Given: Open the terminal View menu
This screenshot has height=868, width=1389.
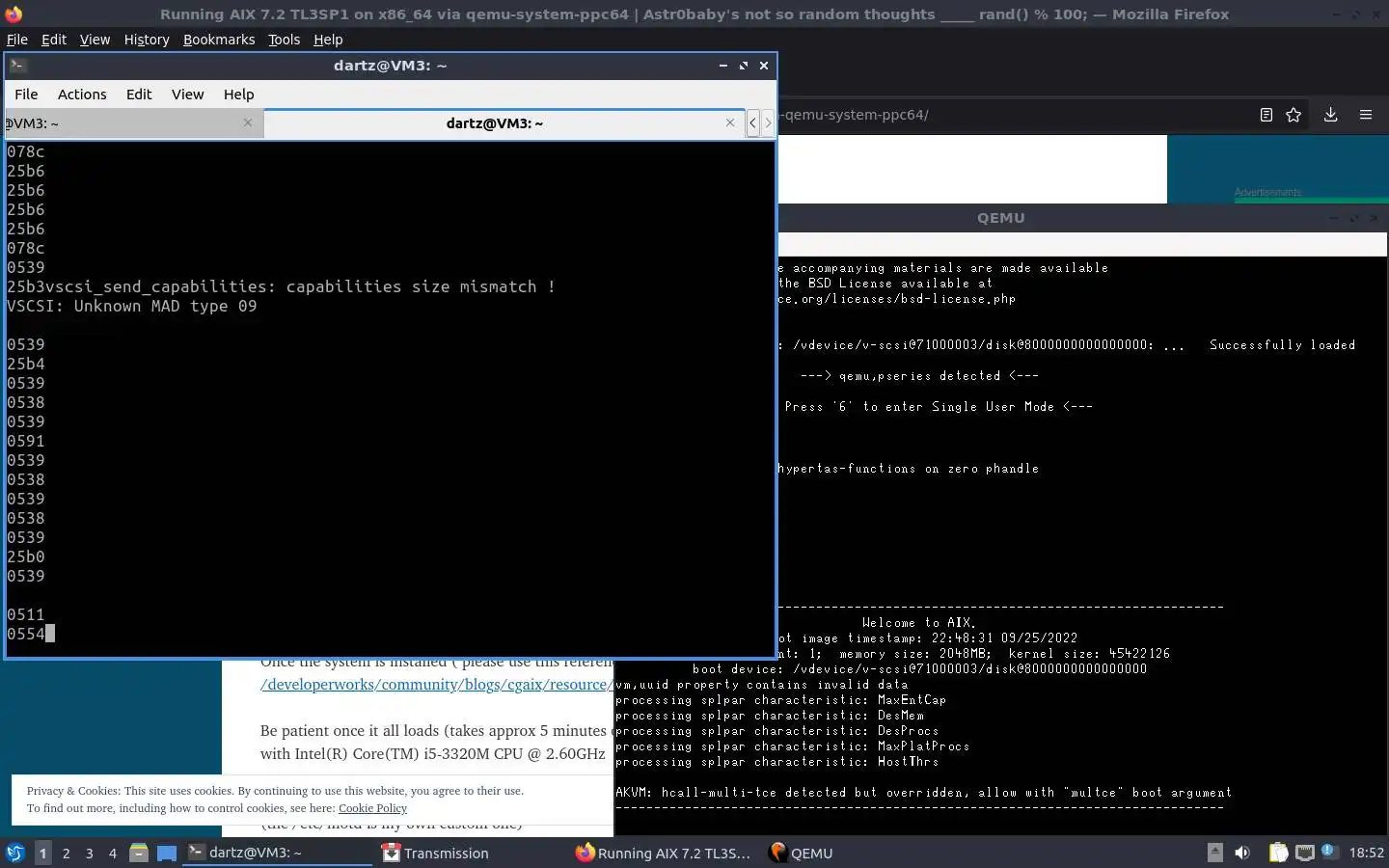Looking at the screenshot, I should [x=187, y=94].
